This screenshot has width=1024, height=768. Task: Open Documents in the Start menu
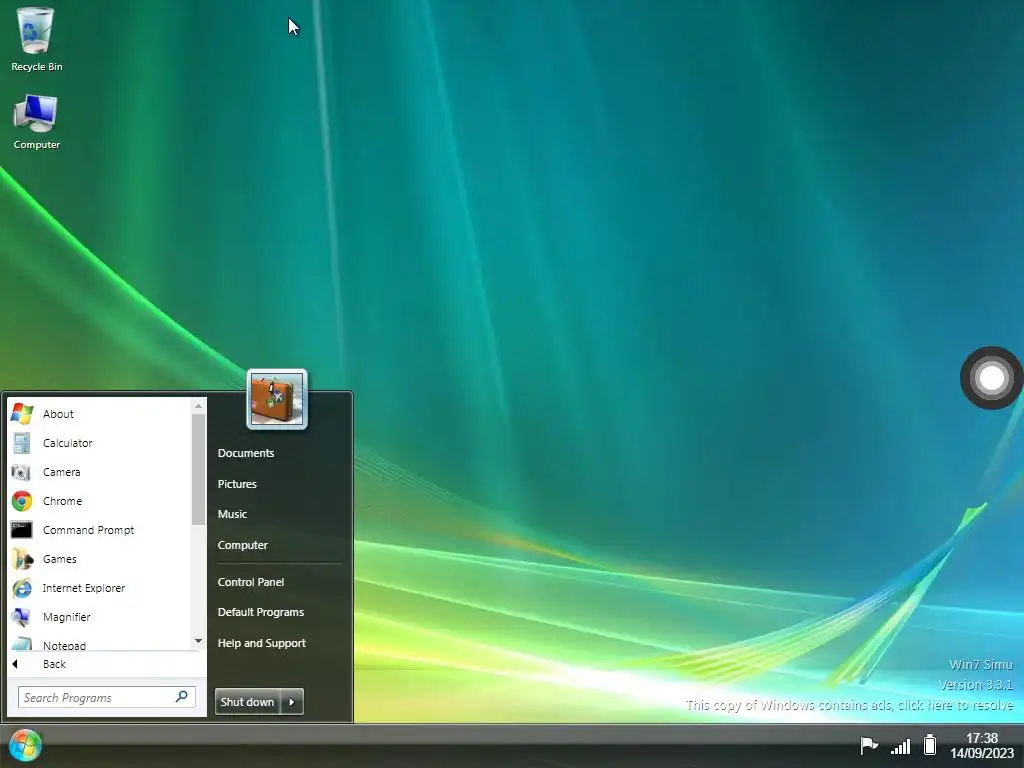click(x=246, y=453)
